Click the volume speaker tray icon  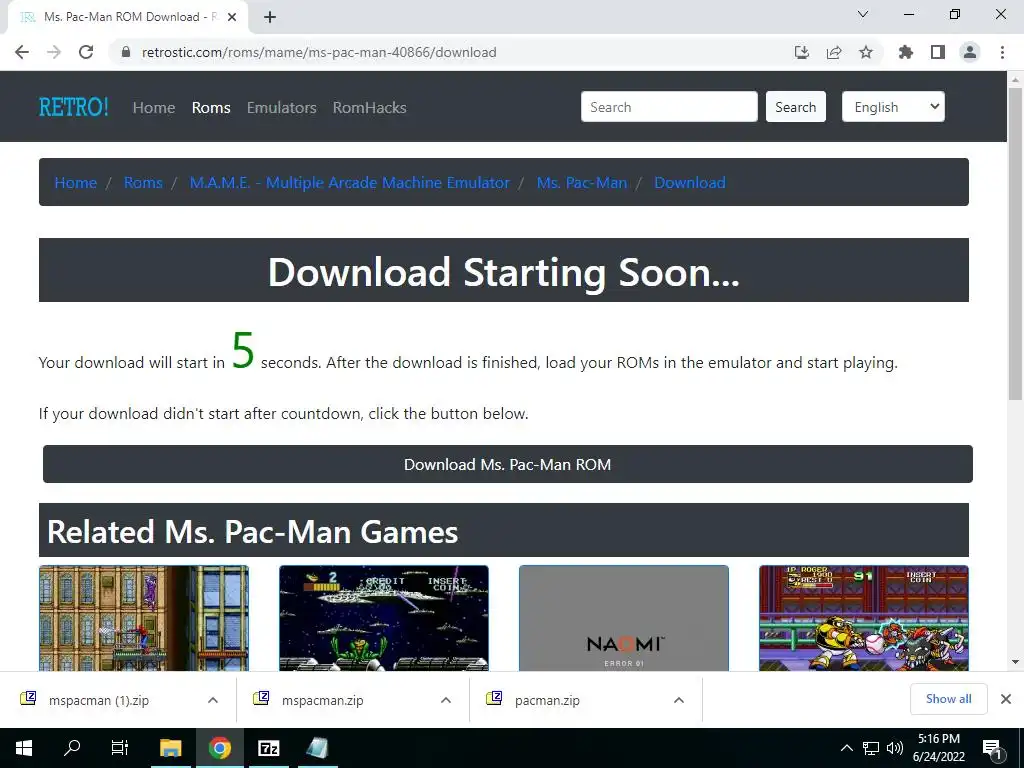tap(895, 748)
